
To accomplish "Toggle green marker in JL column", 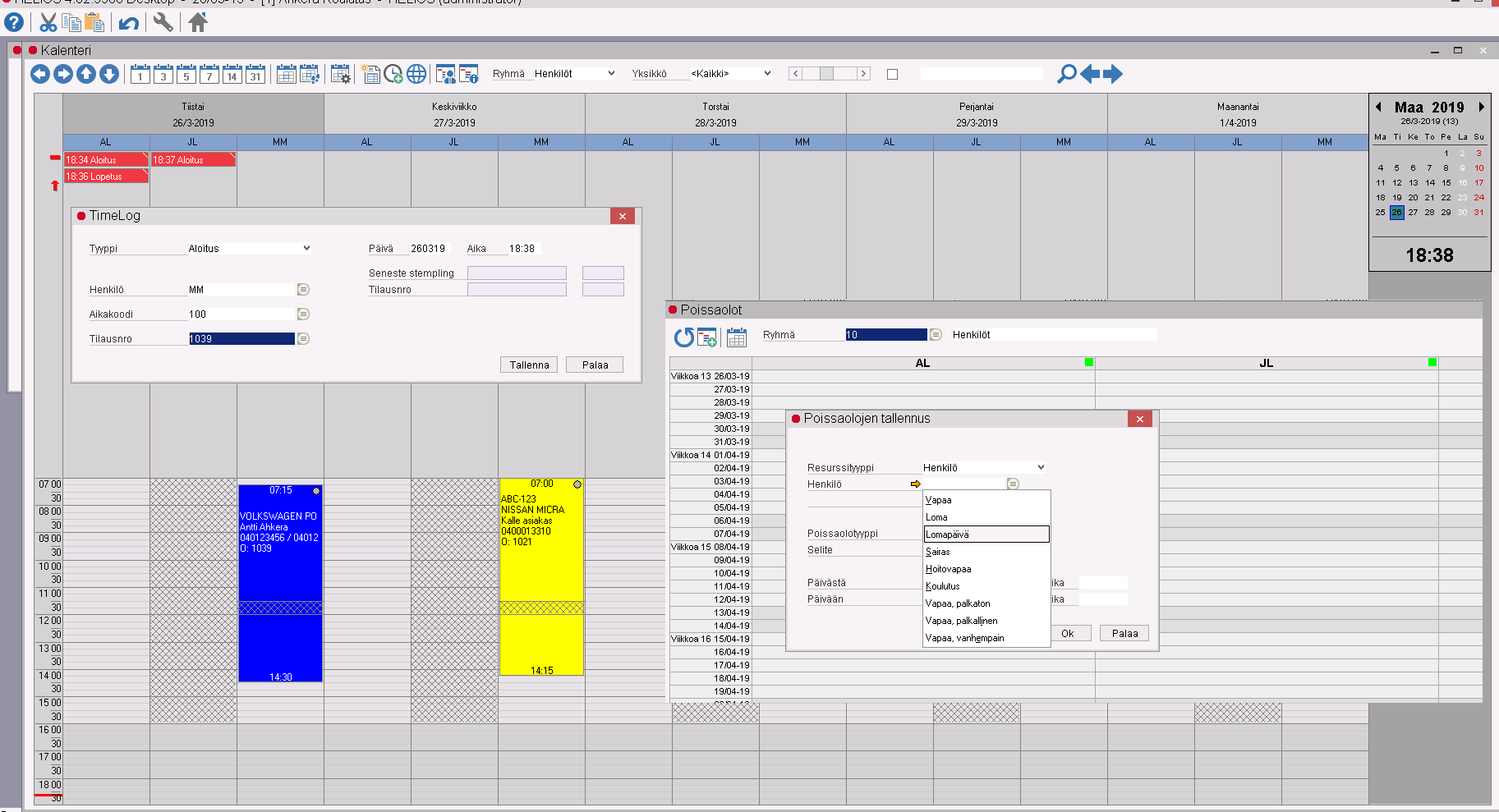I will (1432, 362).
